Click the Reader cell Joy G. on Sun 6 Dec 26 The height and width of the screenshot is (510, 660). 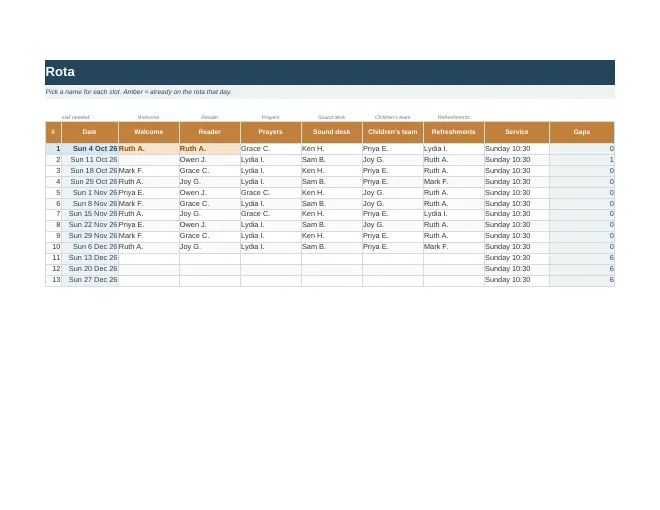210,247
